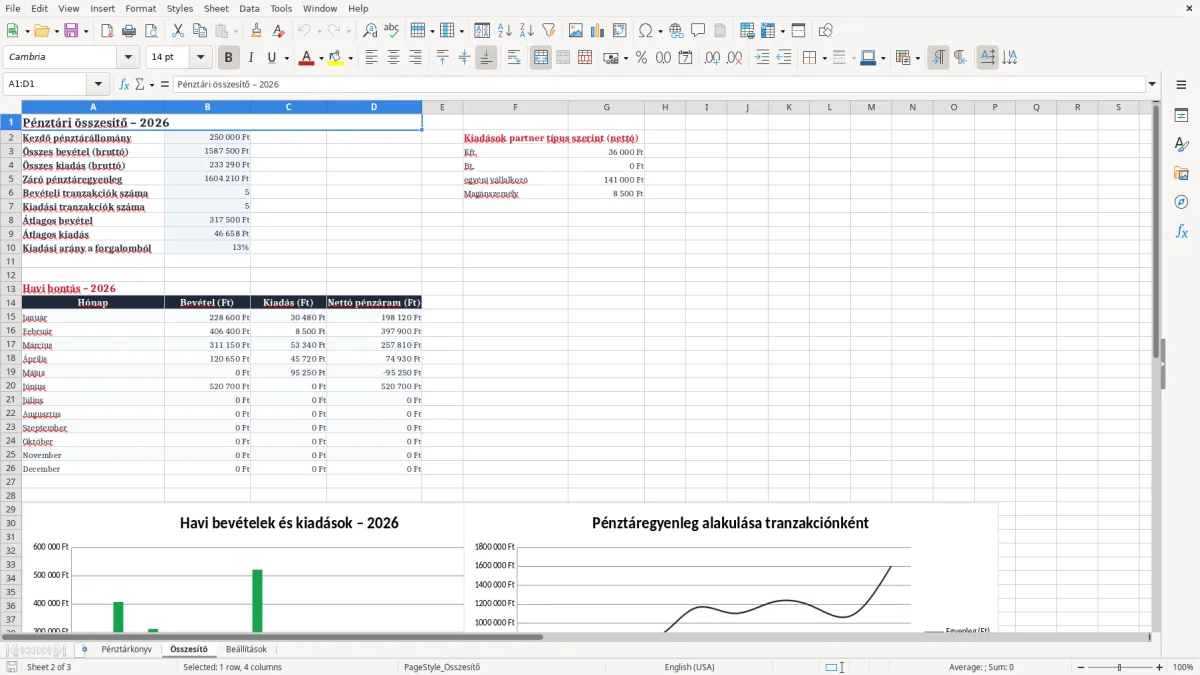The image size is (1200, 675).
Task: Open font color dropdown arrow
Action: (320, 58)
